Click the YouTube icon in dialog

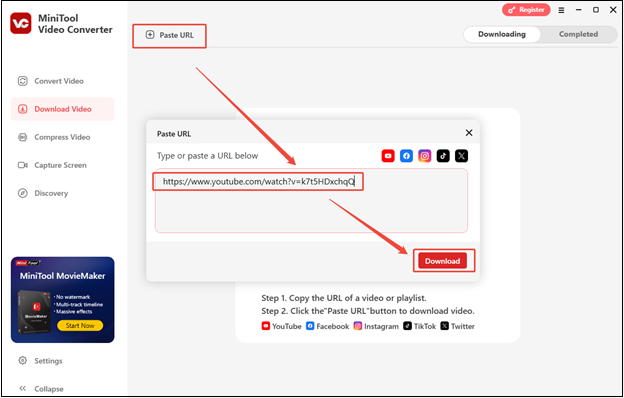click(x=388, y=156)
